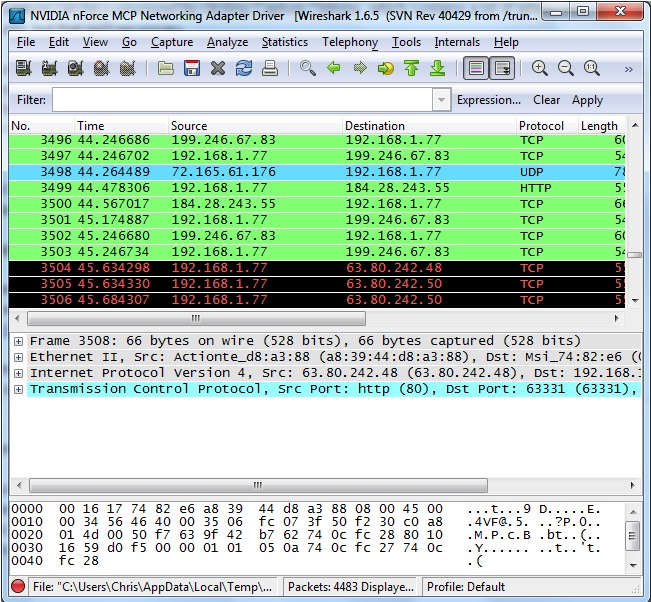Expand the Ethernet II tree node

18,357
